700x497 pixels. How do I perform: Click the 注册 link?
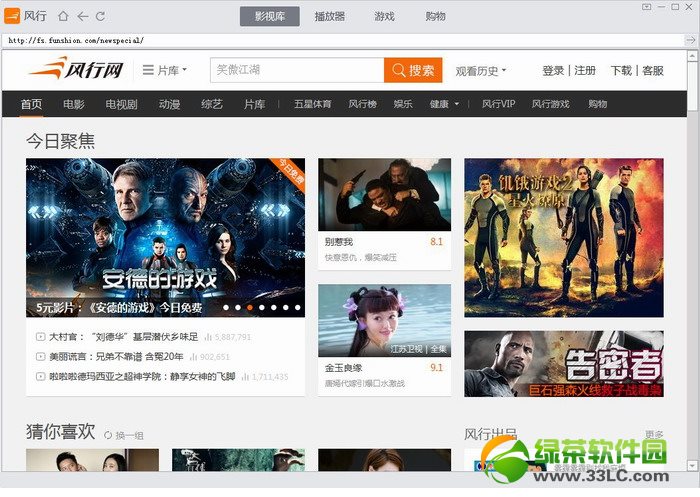tap(585, 71)
